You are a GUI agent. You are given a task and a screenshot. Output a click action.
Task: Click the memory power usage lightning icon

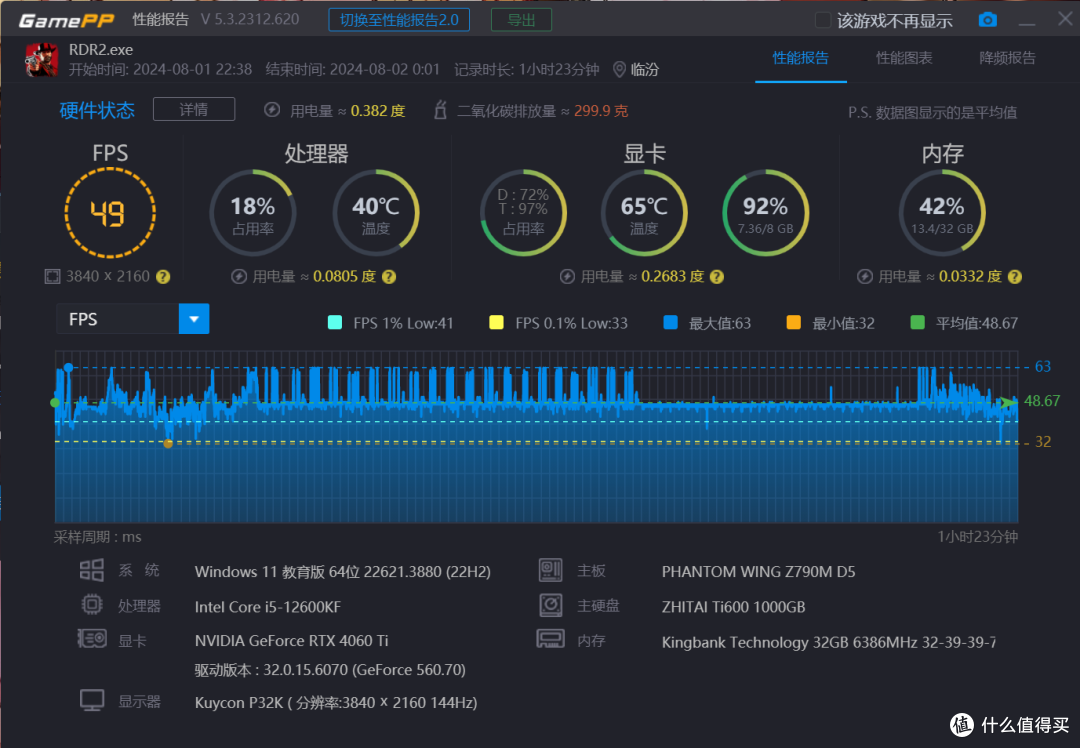coord(864,277)
